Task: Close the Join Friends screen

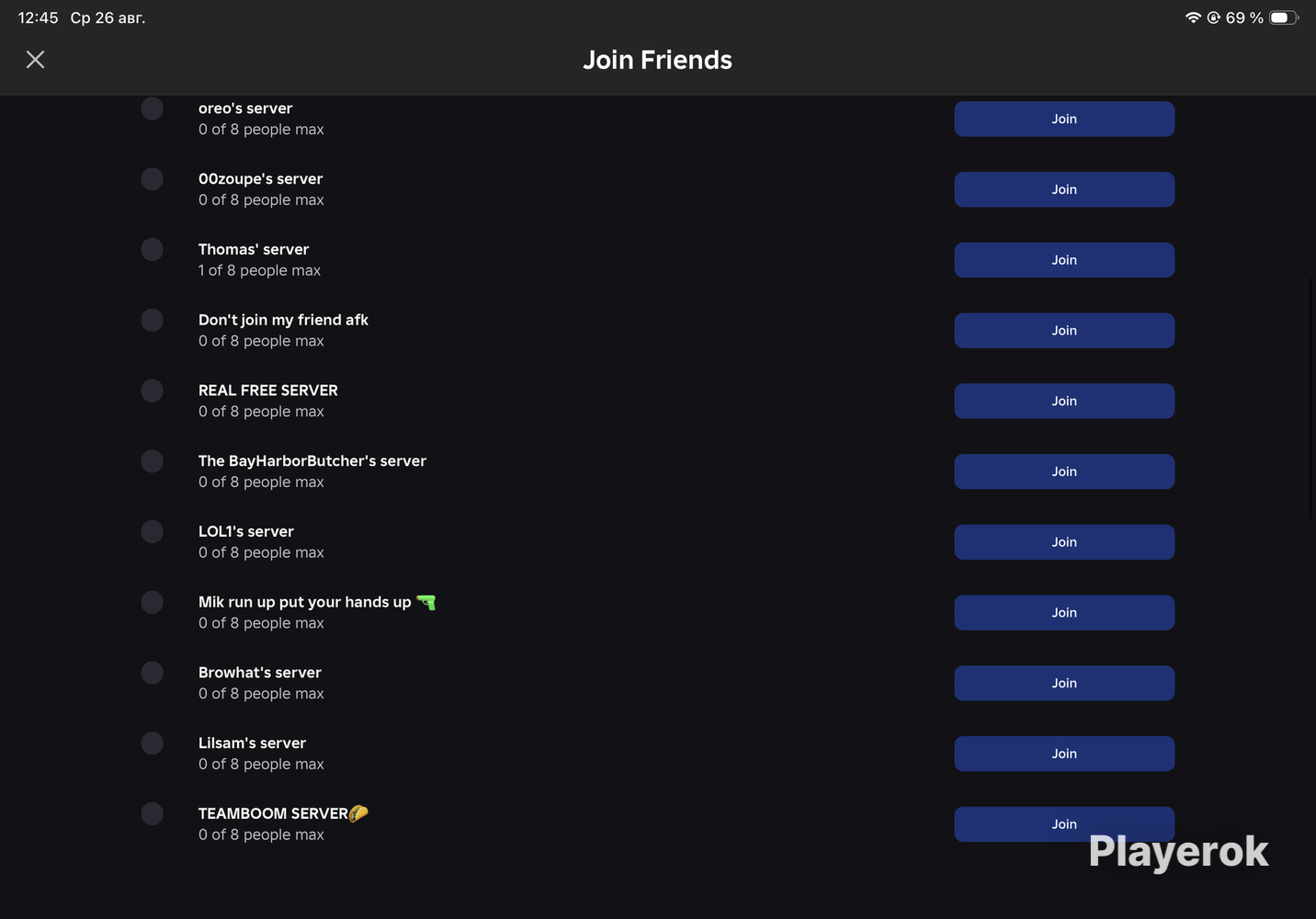Action: 35,60
